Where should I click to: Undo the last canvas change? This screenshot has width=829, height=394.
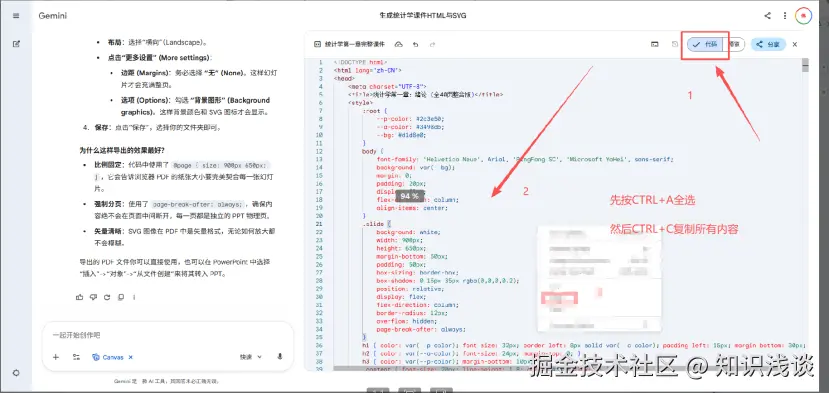(x=416, y=44)
